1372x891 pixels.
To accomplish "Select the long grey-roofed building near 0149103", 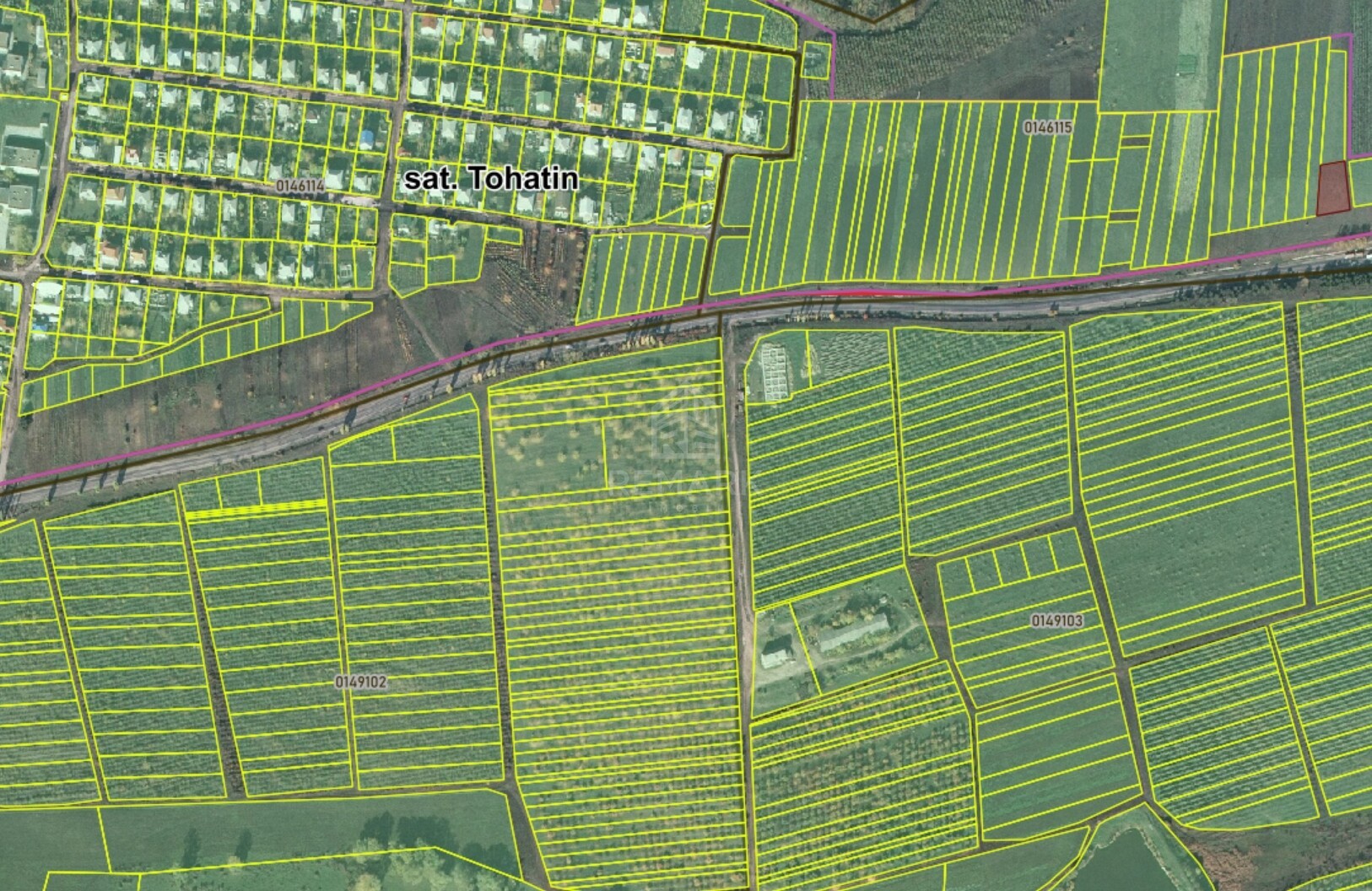I will [853, 633].
